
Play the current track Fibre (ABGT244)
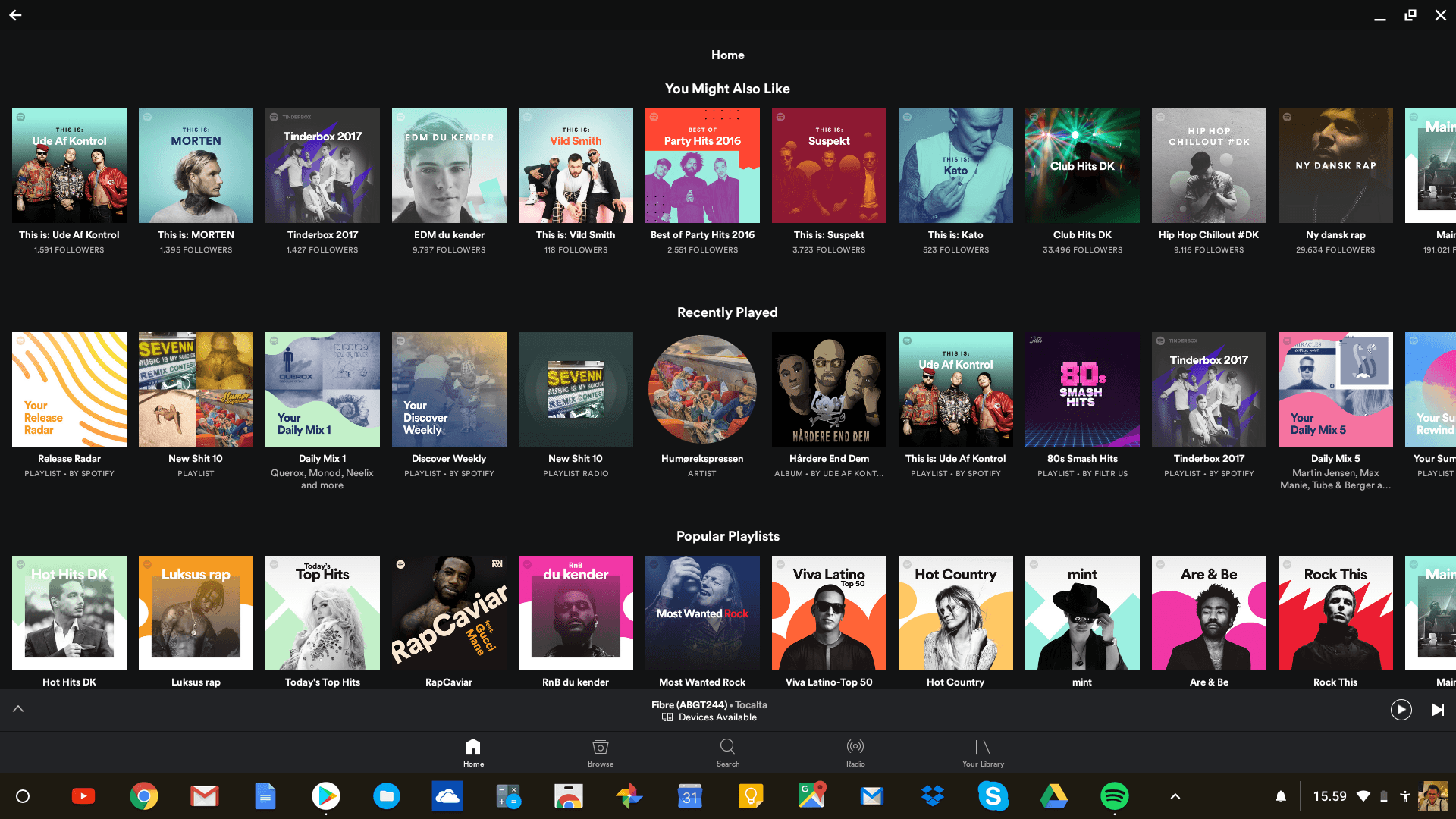coord(1401,710)
